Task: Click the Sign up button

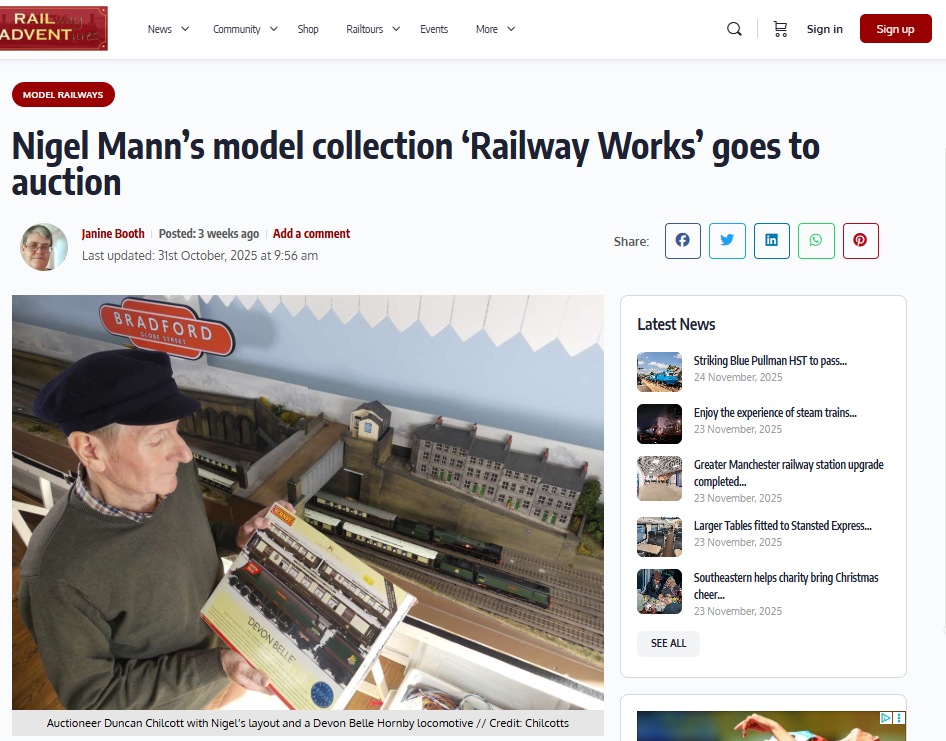Action: (895, 28)
